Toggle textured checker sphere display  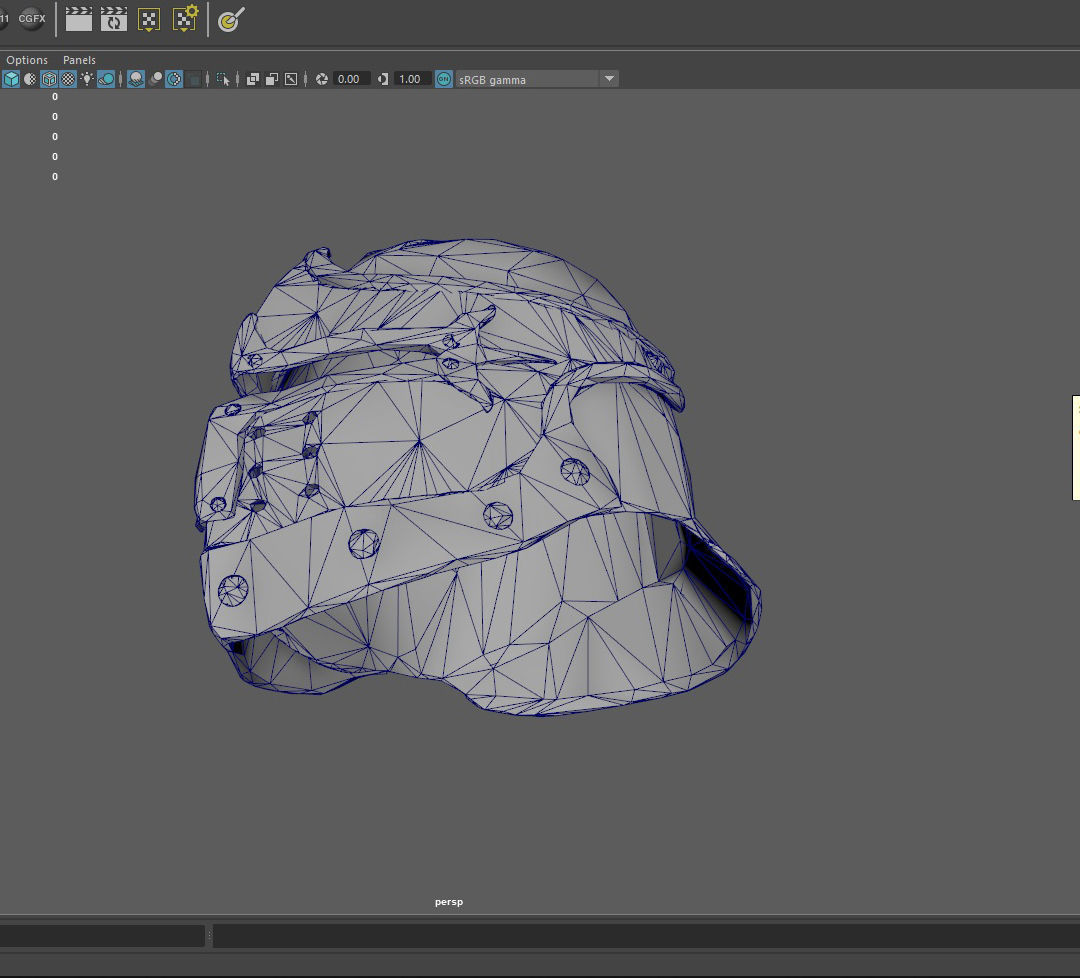(68, 79)
